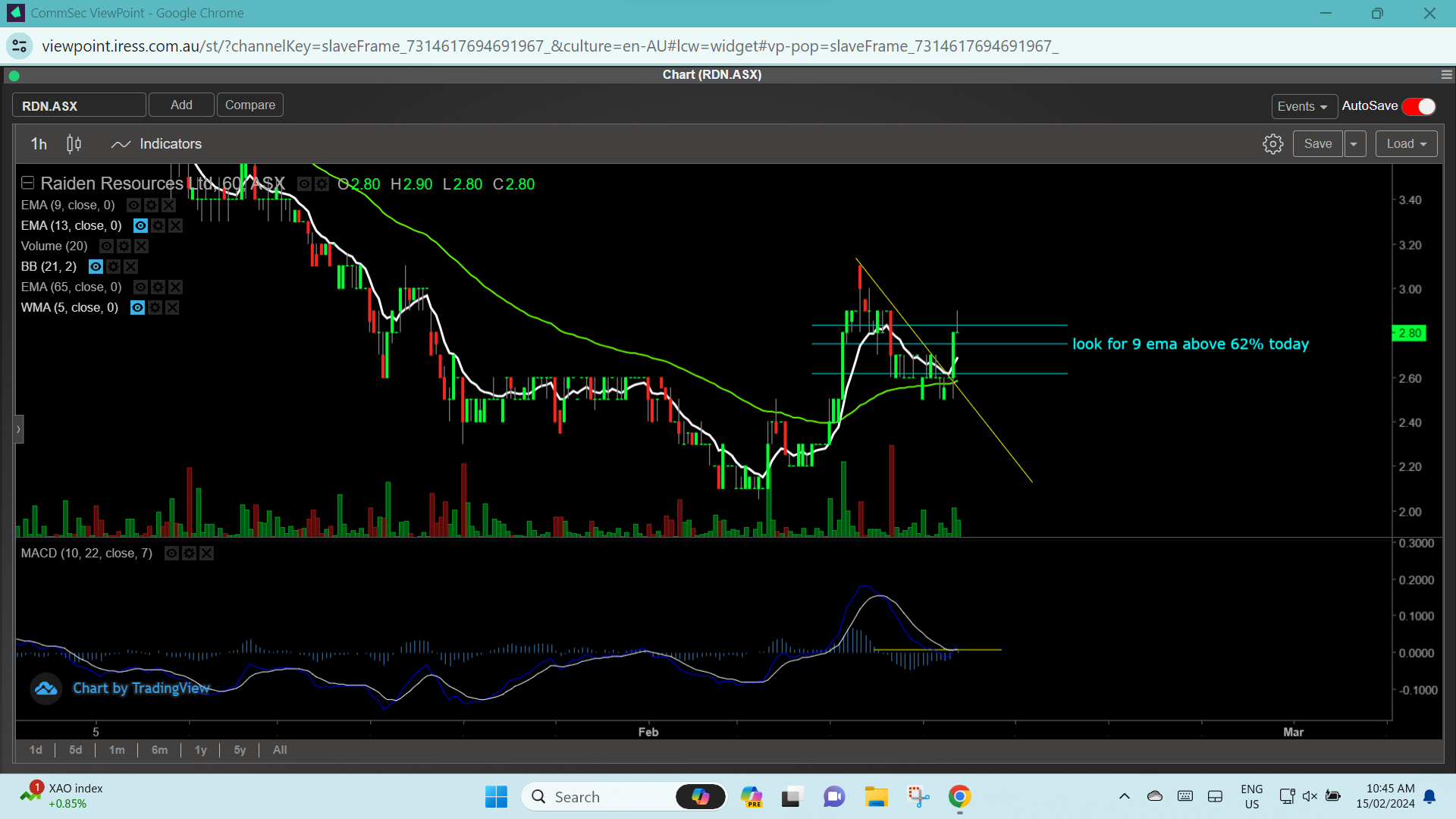Viewport: 1456px width, 819px height.
Task: Select the 1d time range
Action: point(36,750)
